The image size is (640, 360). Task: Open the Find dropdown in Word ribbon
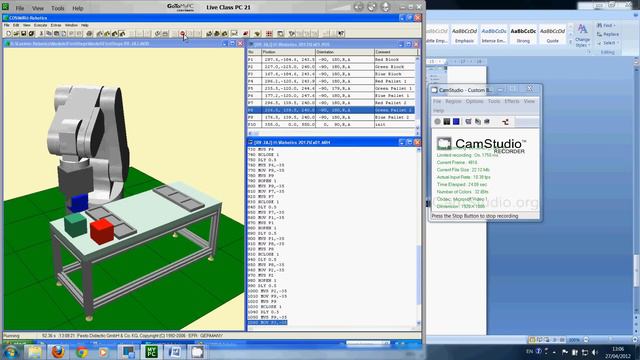607,25
